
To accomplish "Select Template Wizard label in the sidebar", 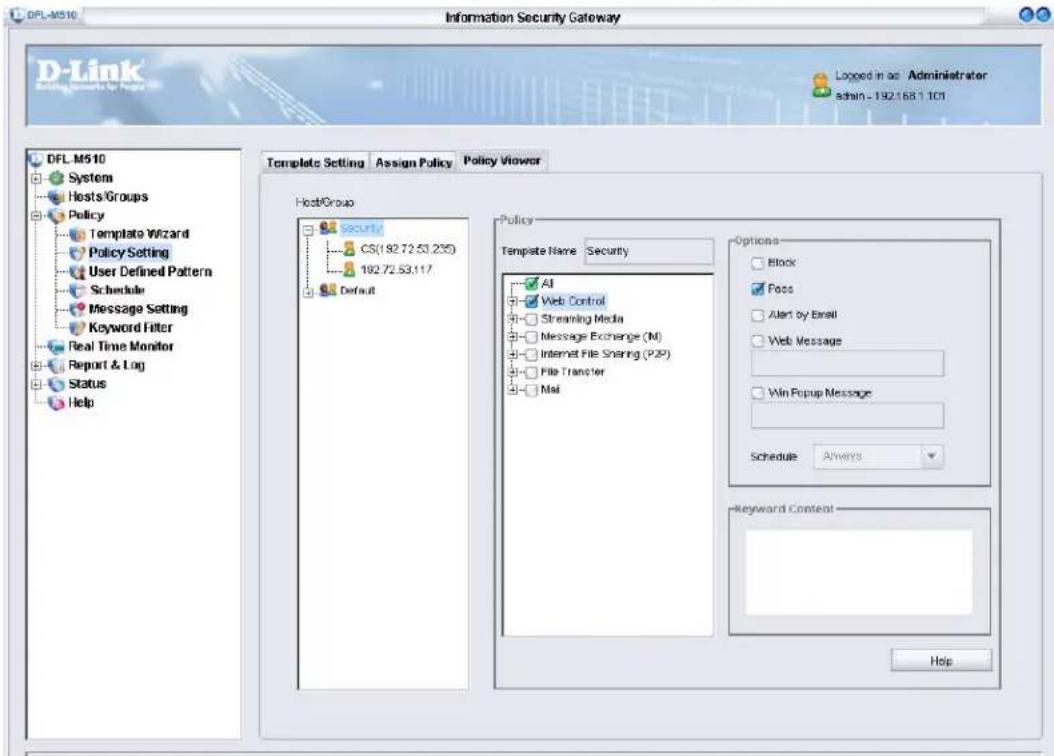I will click(139, 234).
